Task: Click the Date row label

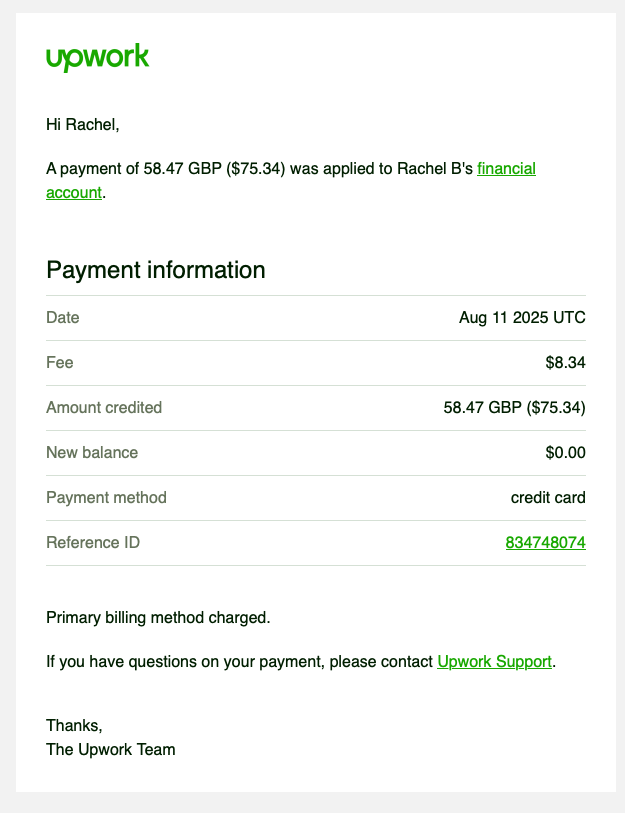Action: (63, 318)
